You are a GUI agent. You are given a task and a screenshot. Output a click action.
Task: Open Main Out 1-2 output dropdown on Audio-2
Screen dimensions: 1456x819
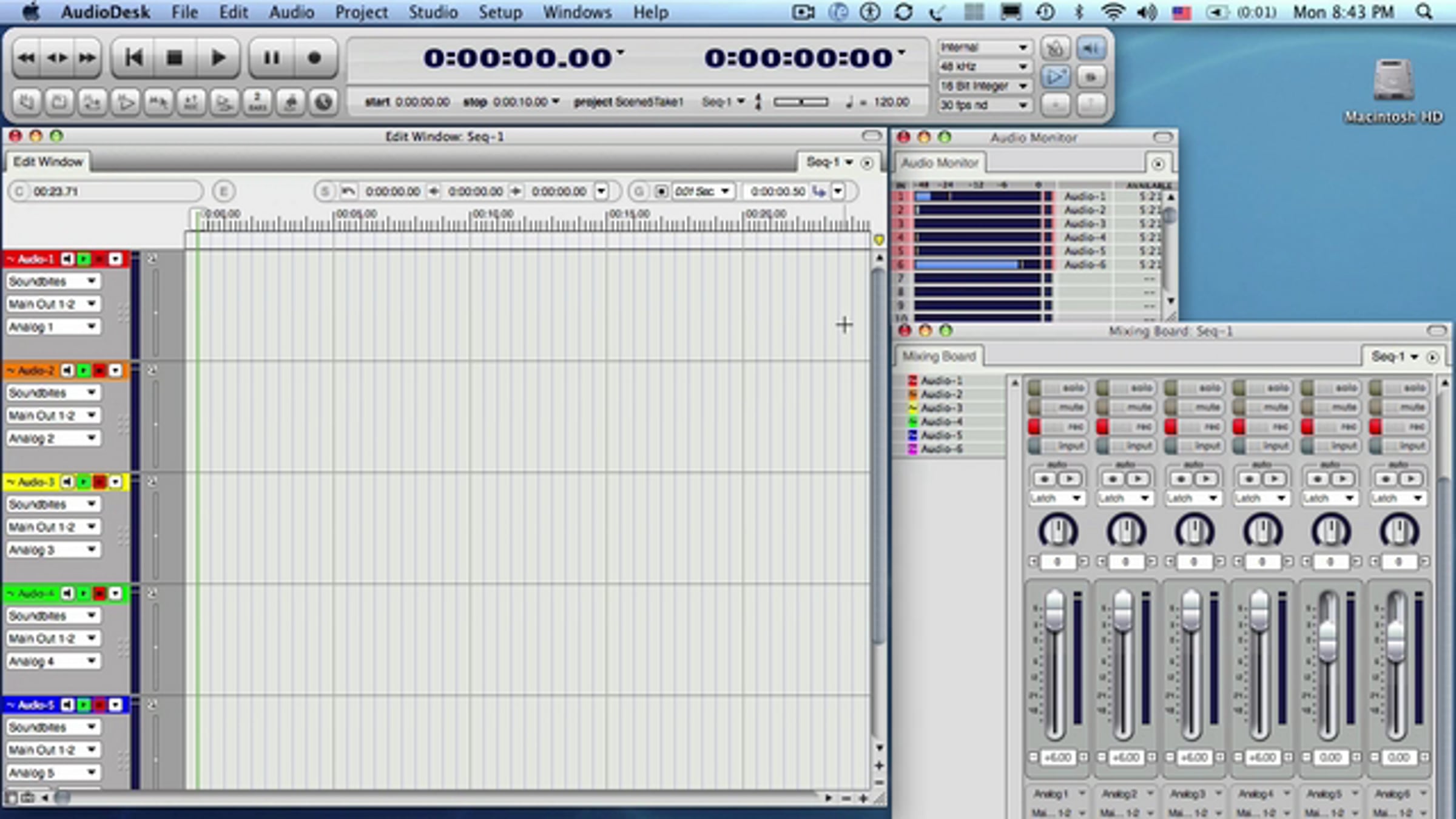[53, 416]
